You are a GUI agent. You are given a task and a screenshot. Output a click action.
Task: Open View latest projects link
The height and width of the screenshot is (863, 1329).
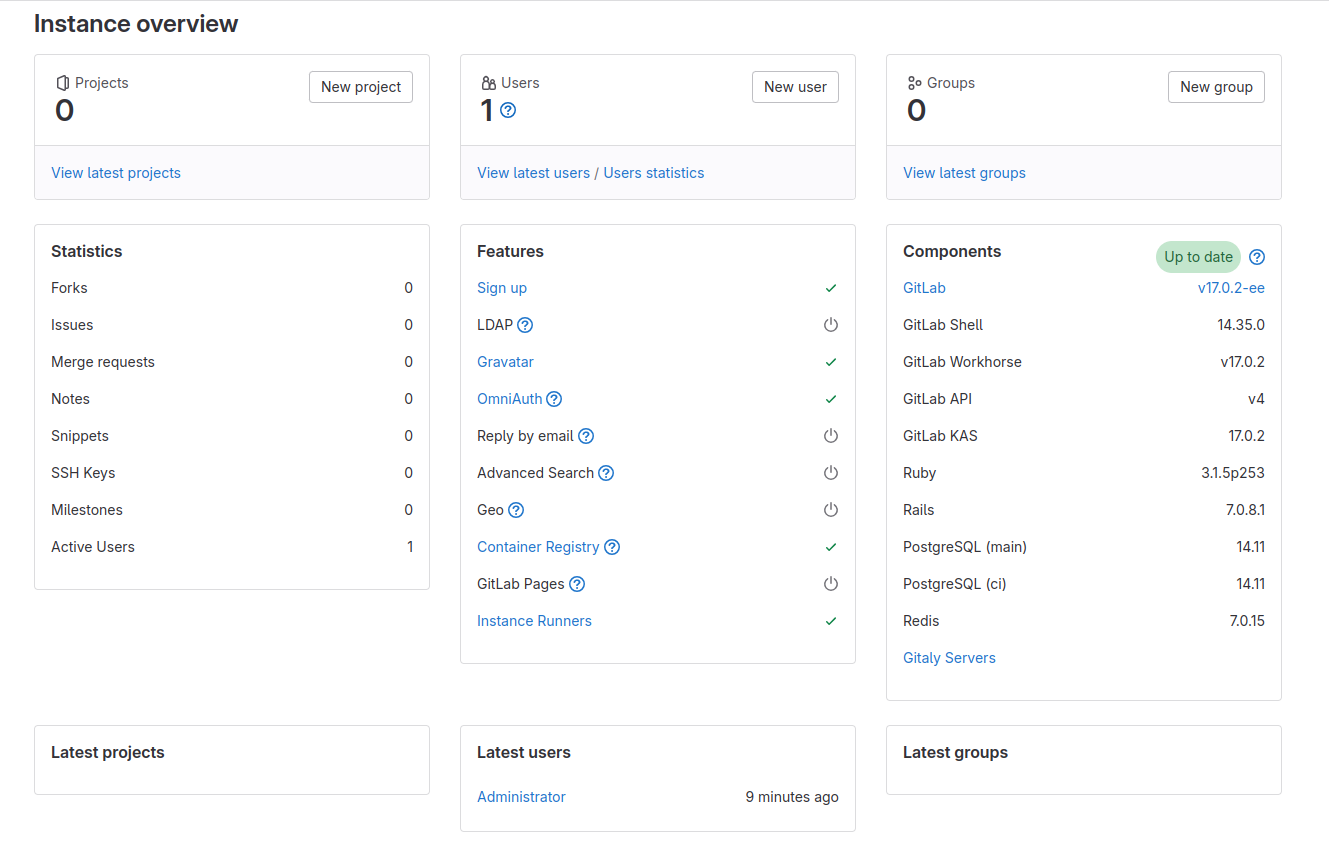coord(116,173)
